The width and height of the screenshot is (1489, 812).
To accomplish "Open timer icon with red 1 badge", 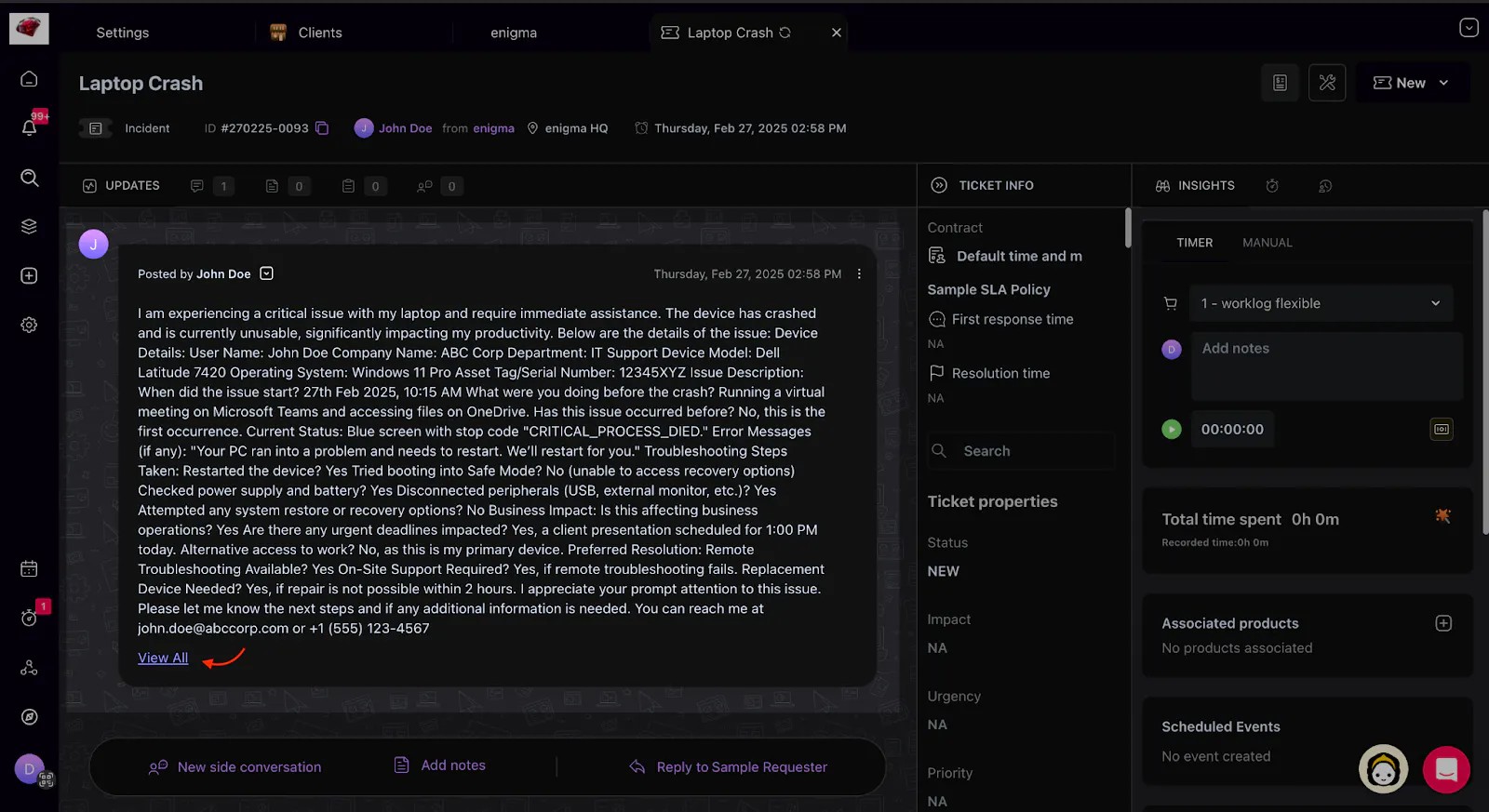I will (x=29, y=619).
